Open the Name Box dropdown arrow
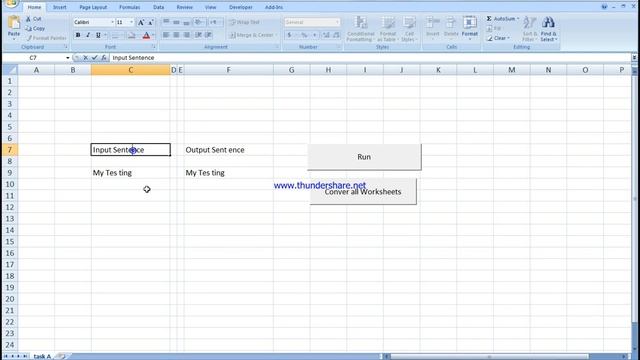Screen dimensions: 640x360 pos(67,58)
